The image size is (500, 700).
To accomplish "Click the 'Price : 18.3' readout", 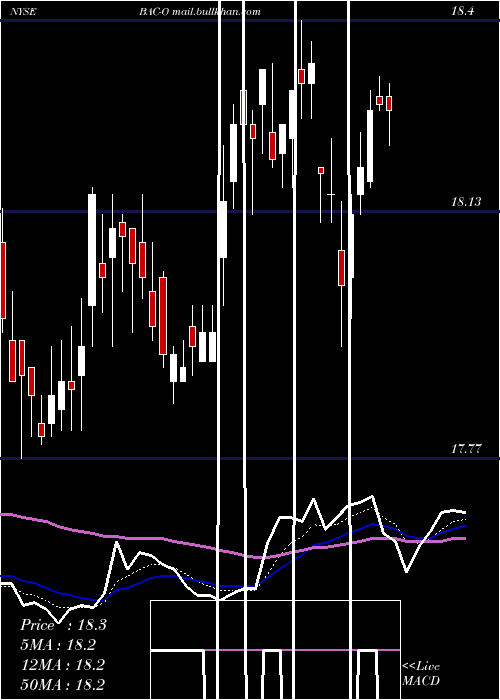I will [63, 625].
